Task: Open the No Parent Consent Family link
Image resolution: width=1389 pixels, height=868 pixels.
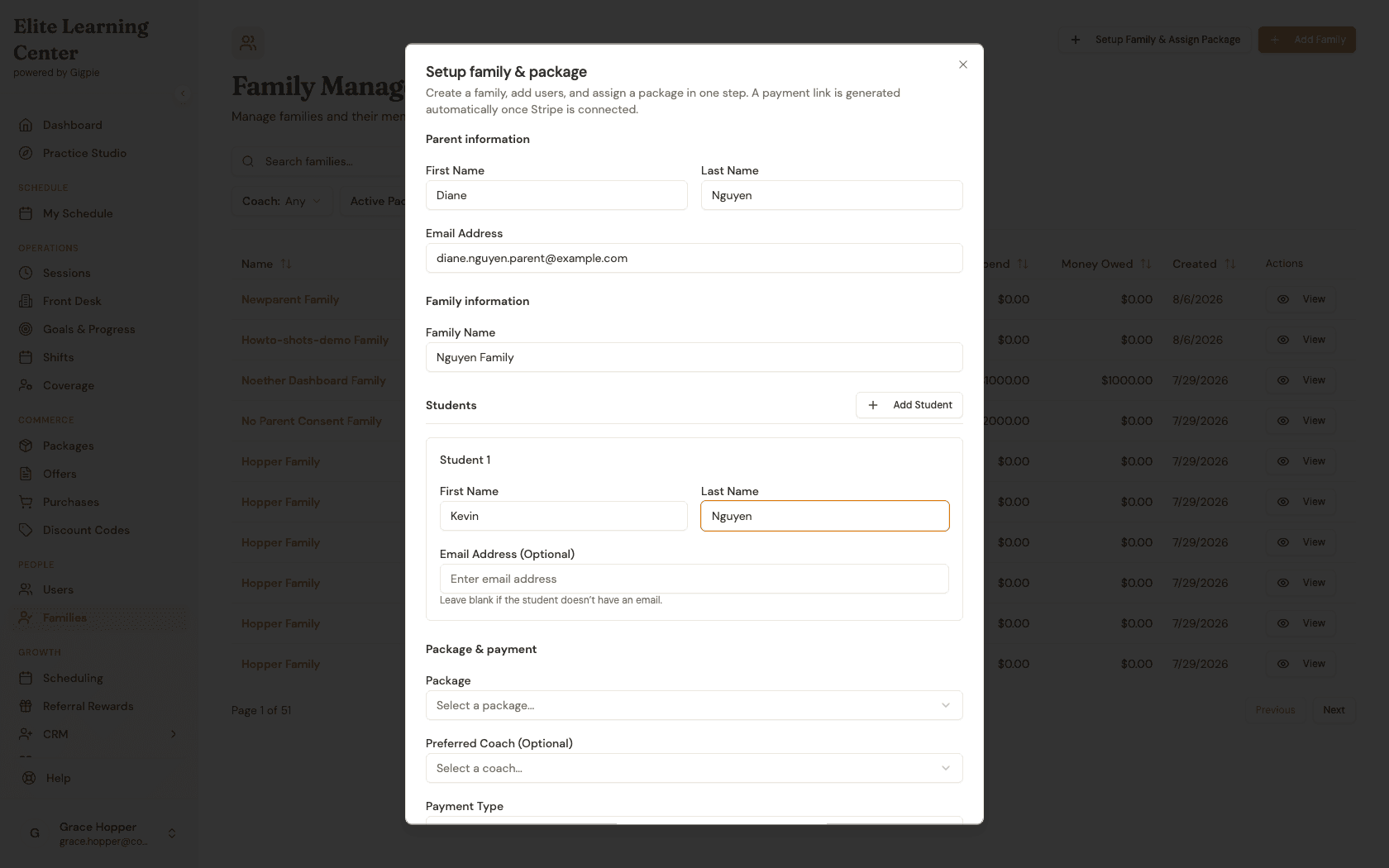Action: tap(312, 421)
